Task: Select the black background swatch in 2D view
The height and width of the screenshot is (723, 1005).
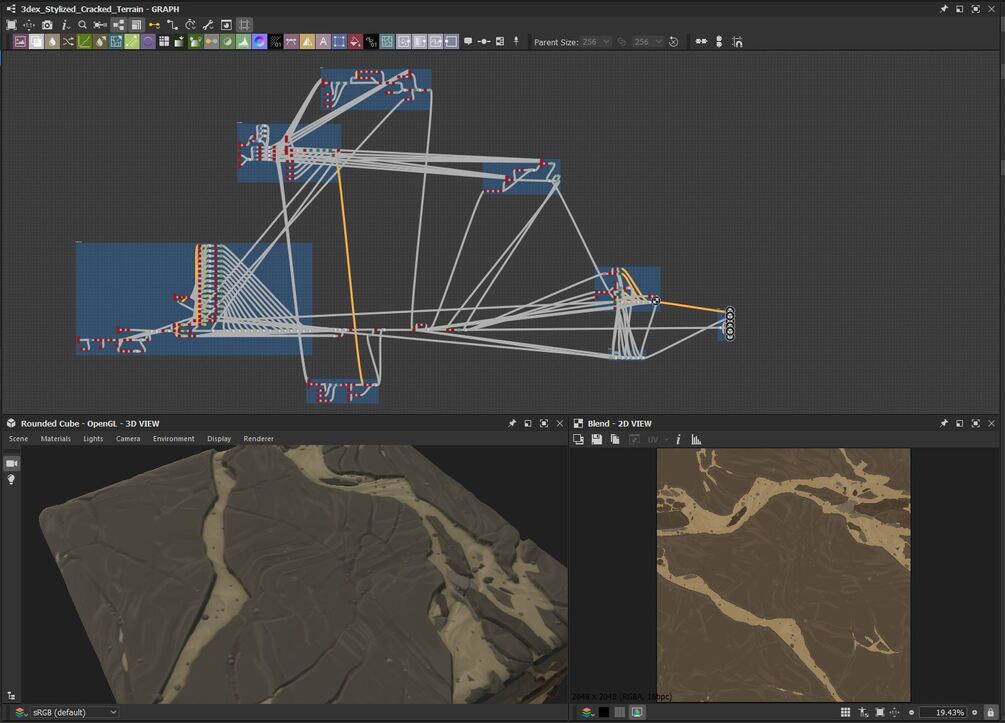Action: point(603,712)
